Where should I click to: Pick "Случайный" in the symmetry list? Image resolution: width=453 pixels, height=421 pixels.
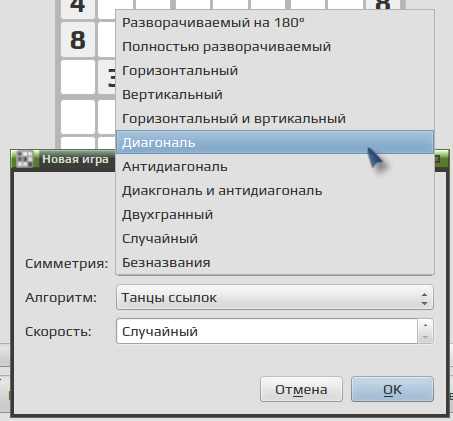(275, 239)
